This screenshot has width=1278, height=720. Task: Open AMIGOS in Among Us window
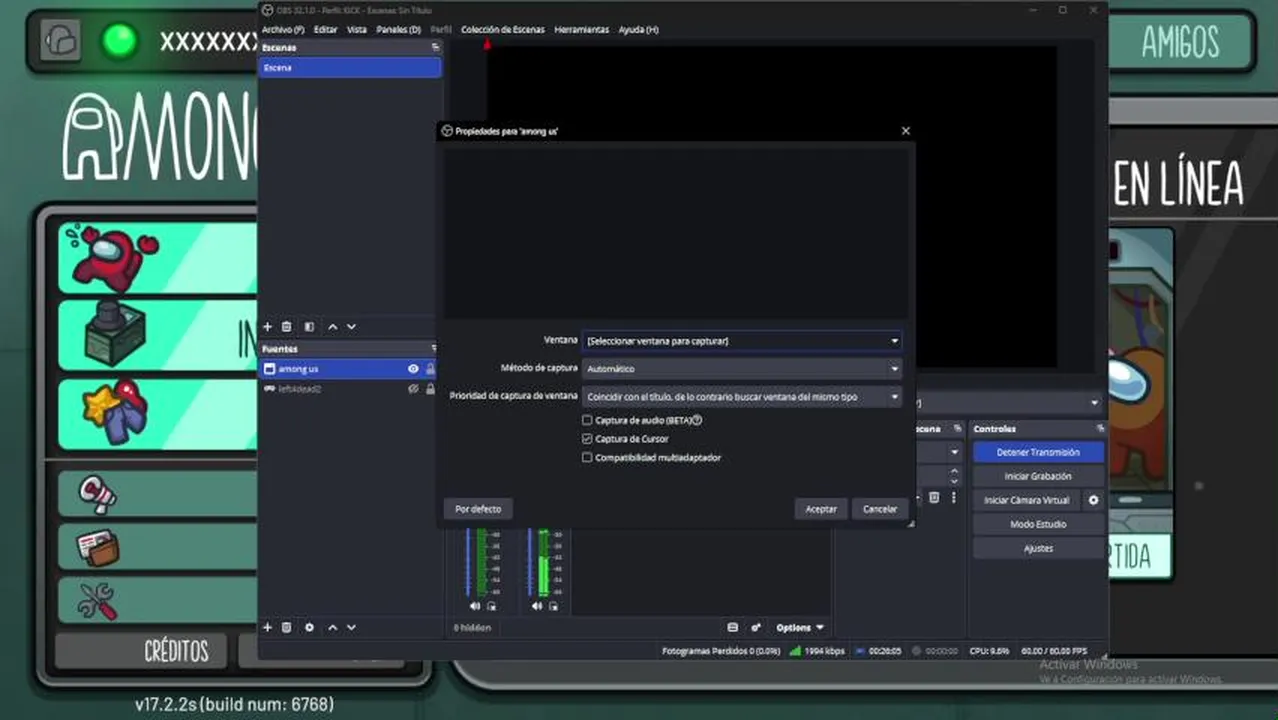1180,42
